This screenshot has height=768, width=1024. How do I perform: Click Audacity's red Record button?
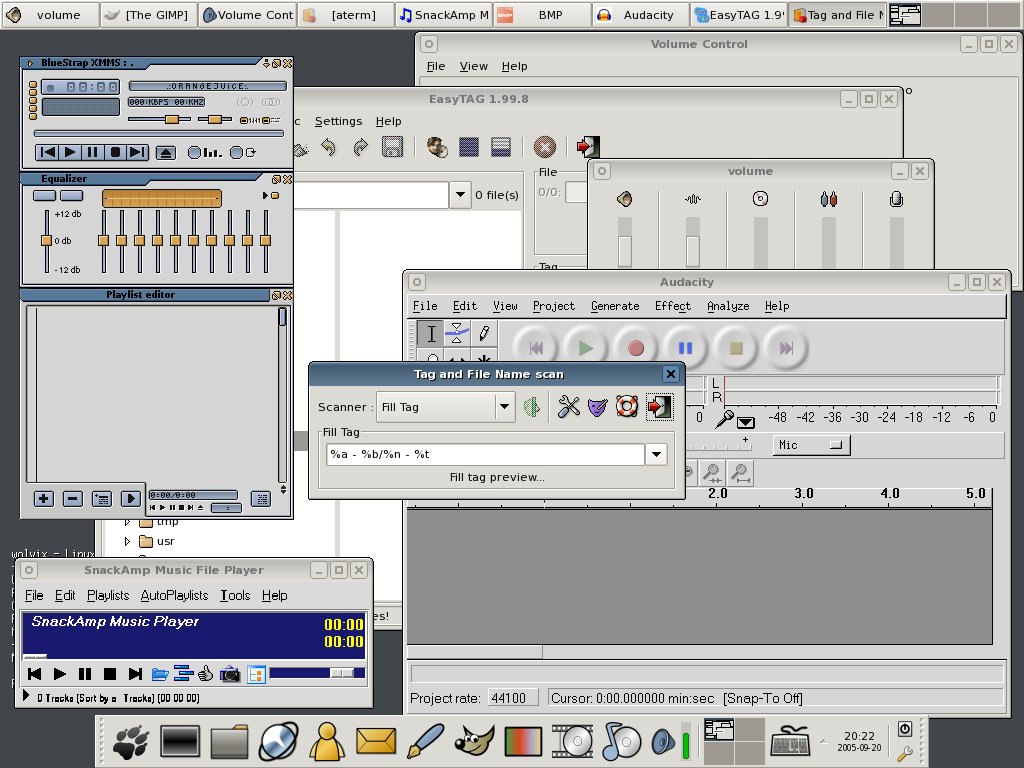tap(635, 348)
